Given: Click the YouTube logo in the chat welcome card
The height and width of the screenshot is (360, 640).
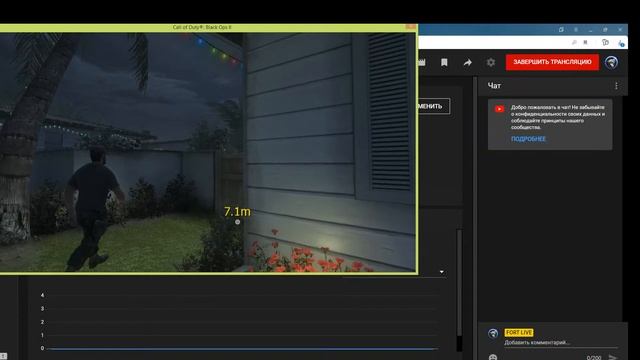Looking at the screenshot, I should (499, 109).
